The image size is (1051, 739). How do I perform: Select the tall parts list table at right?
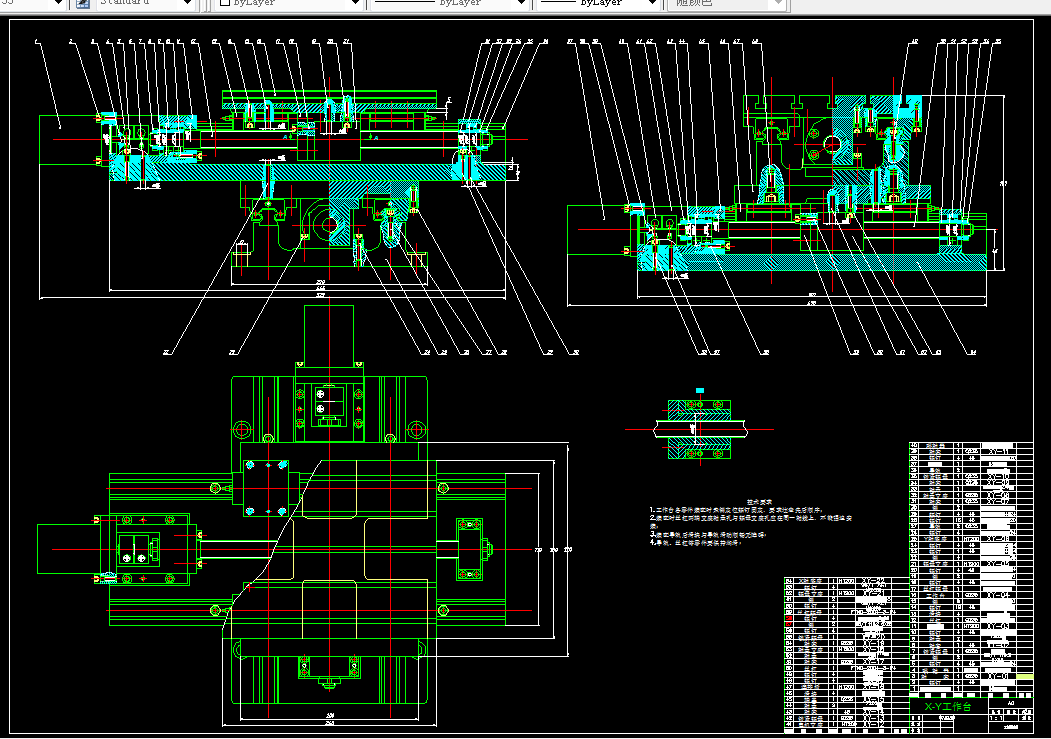(x=971, y=569)
